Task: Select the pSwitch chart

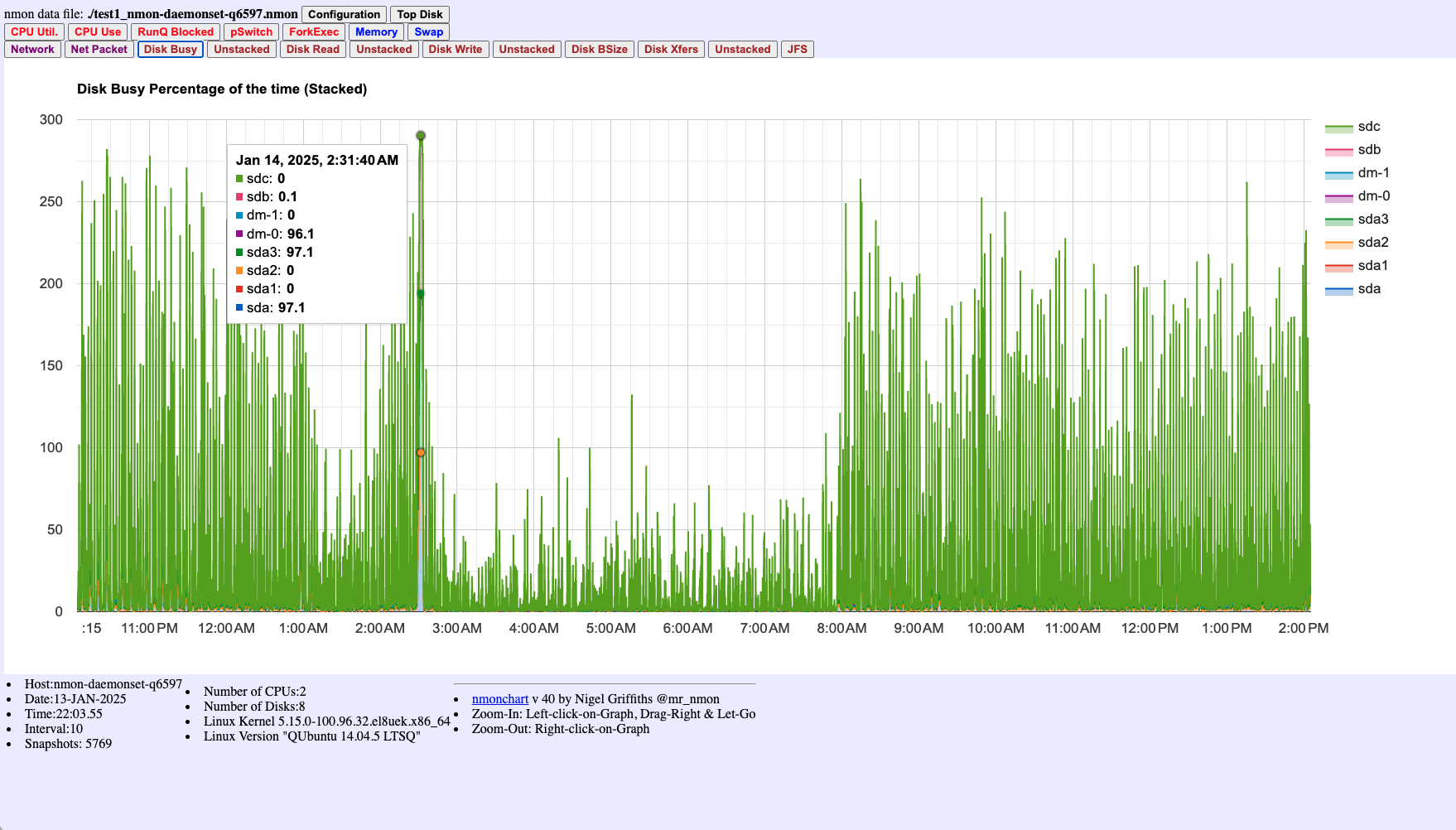Action: 250,31
